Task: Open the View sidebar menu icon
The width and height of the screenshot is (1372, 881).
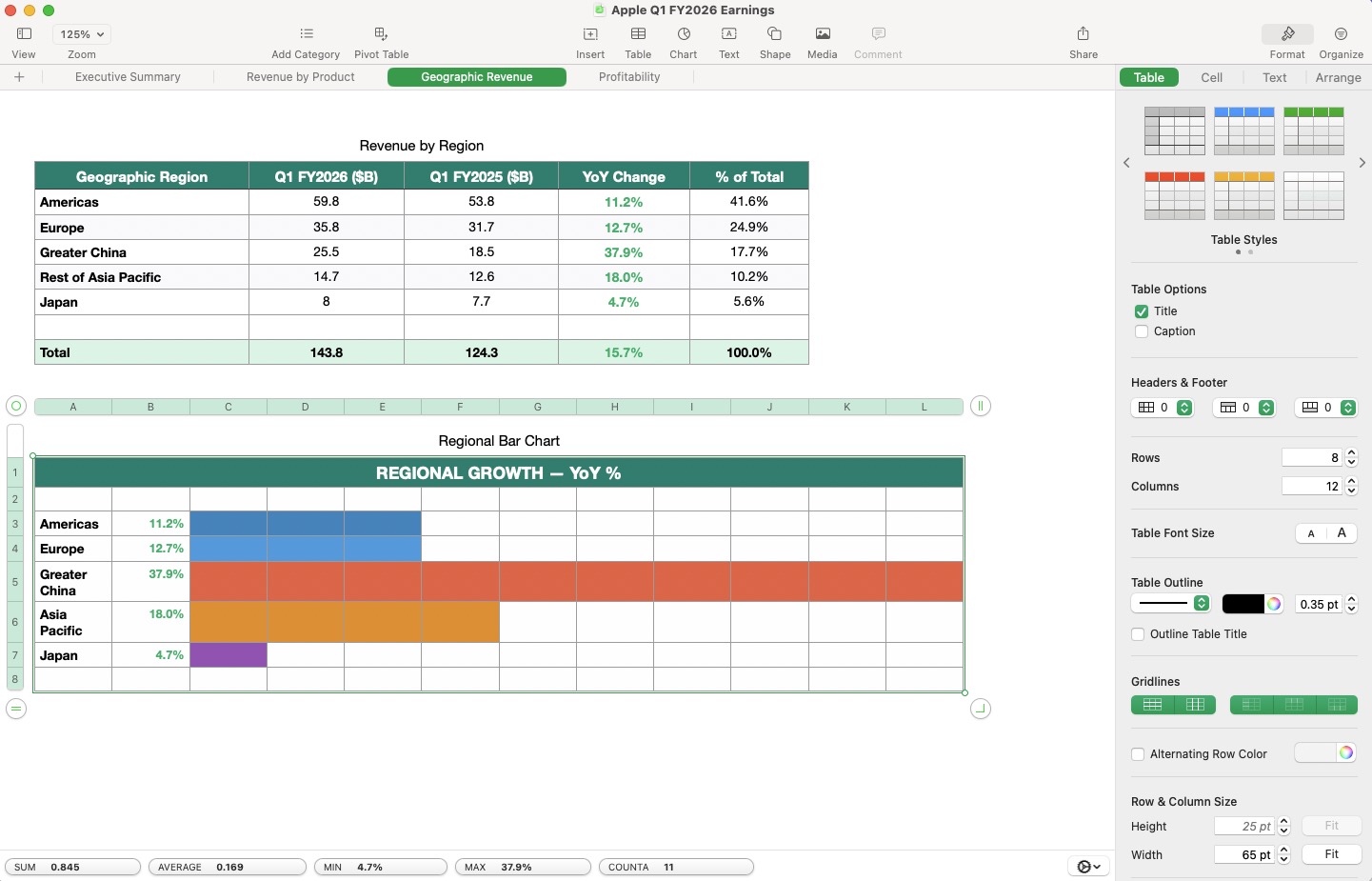Action: [x=24, y=34]
